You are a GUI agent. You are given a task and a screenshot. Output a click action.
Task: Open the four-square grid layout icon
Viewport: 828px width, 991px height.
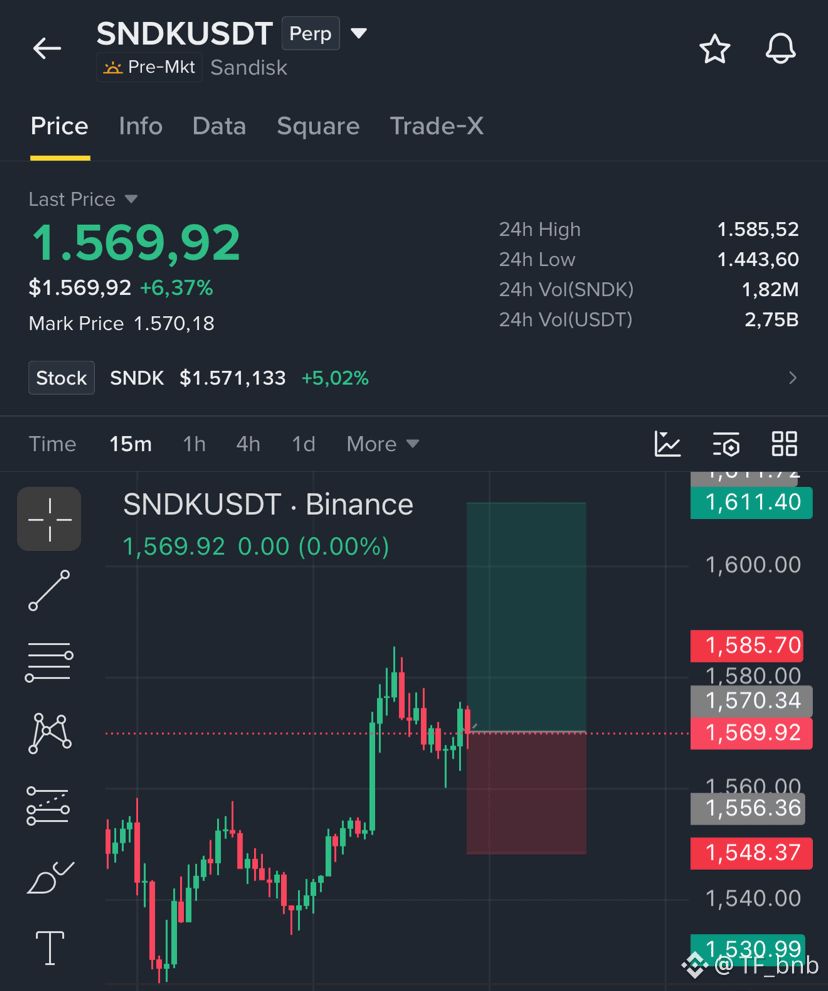point(784,444)
